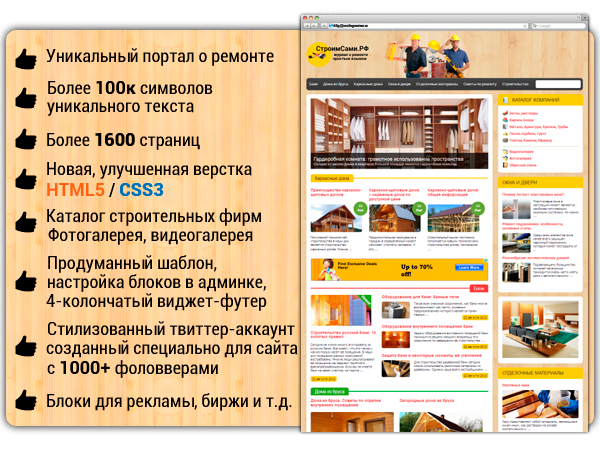
Task: Click the Кирпич, блоки catalog icon
Action: click(505, 120)
